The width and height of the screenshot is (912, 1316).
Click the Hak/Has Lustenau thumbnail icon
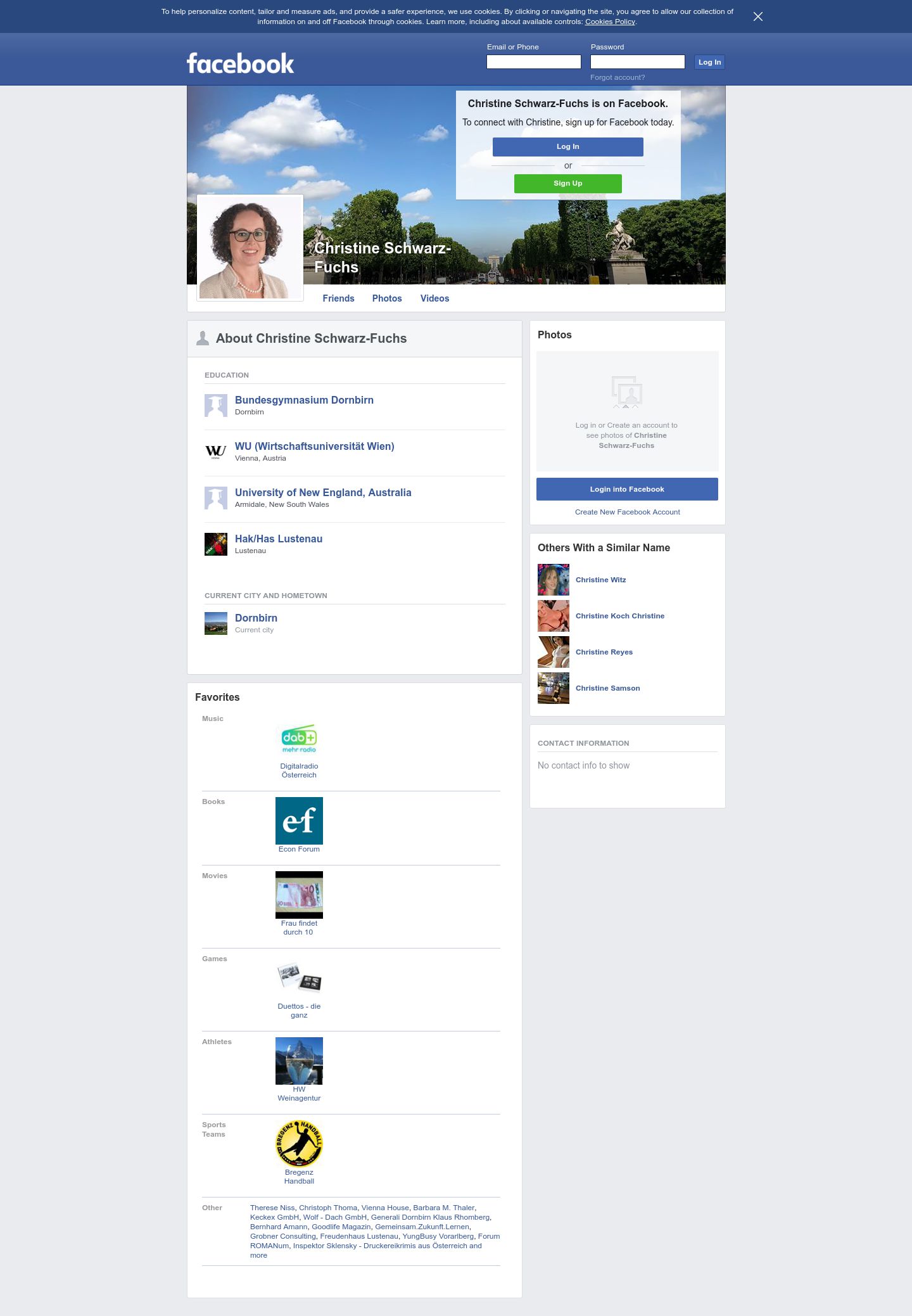(216, 544)
